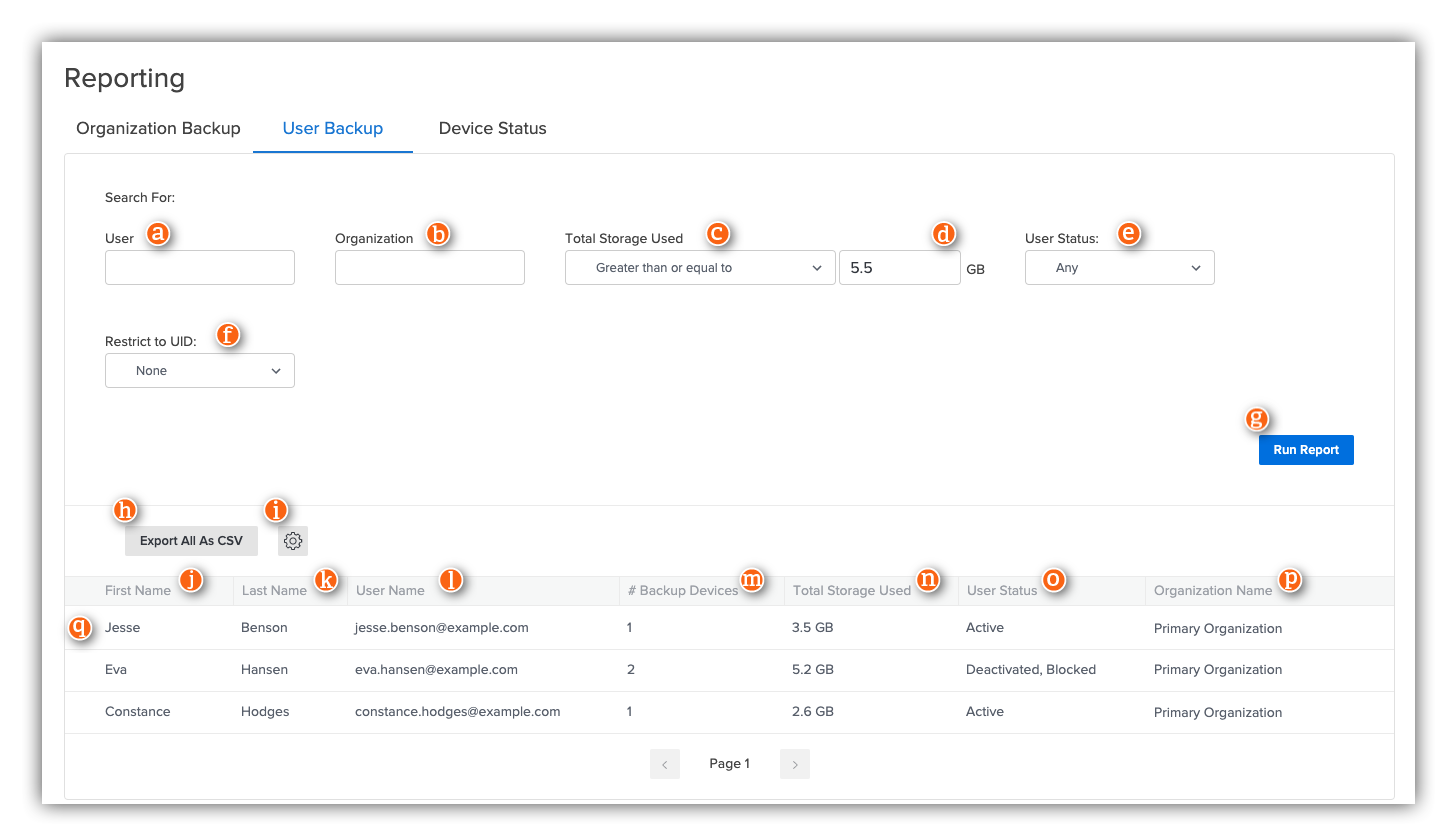
Task: Click the next page arrow
Action: (794, 763)
